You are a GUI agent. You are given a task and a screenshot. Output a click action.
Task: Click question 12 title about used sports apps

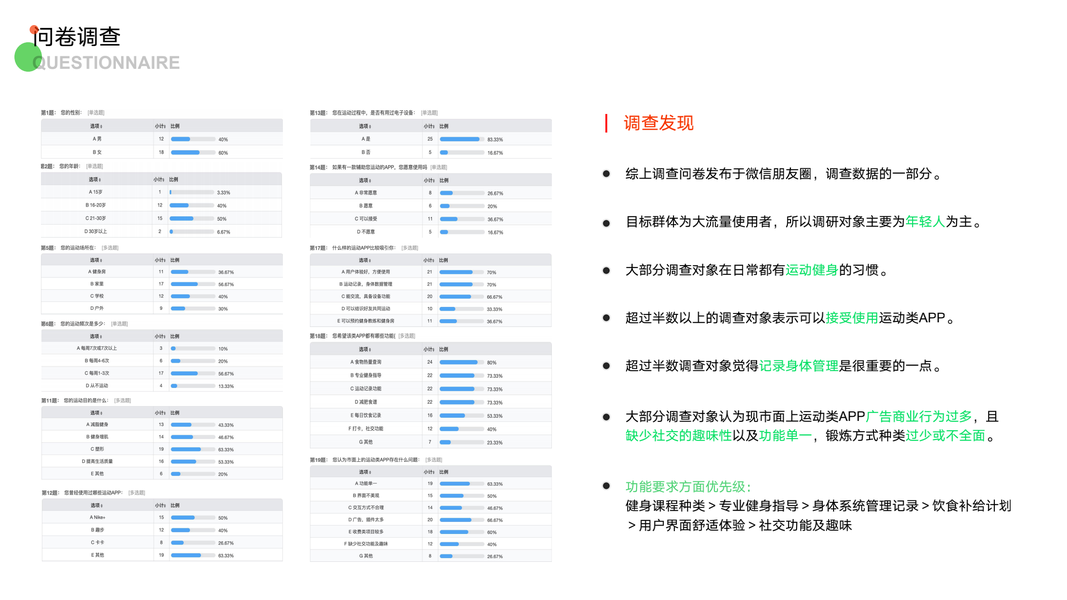point(93,493)
